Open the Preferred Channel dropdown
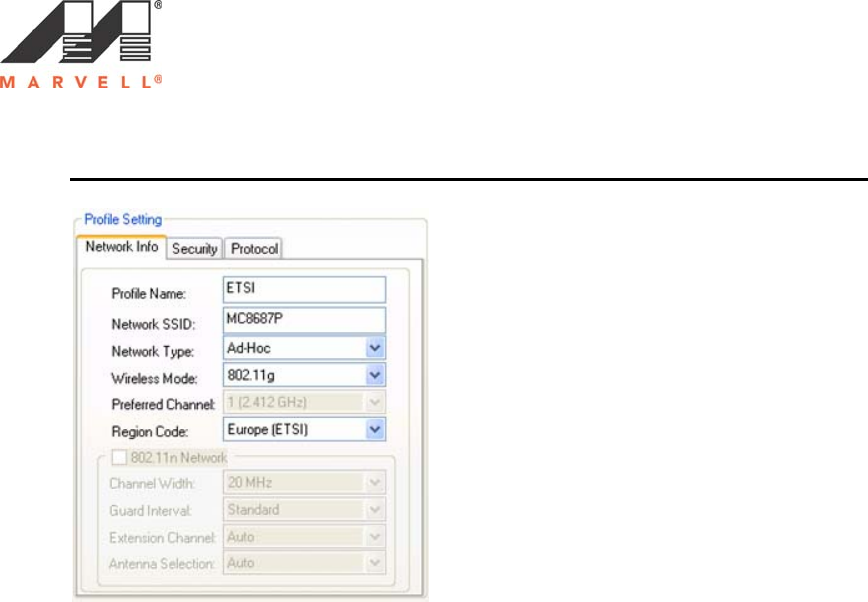Screen dimensions: 868x602 click(x=304, y=402)
